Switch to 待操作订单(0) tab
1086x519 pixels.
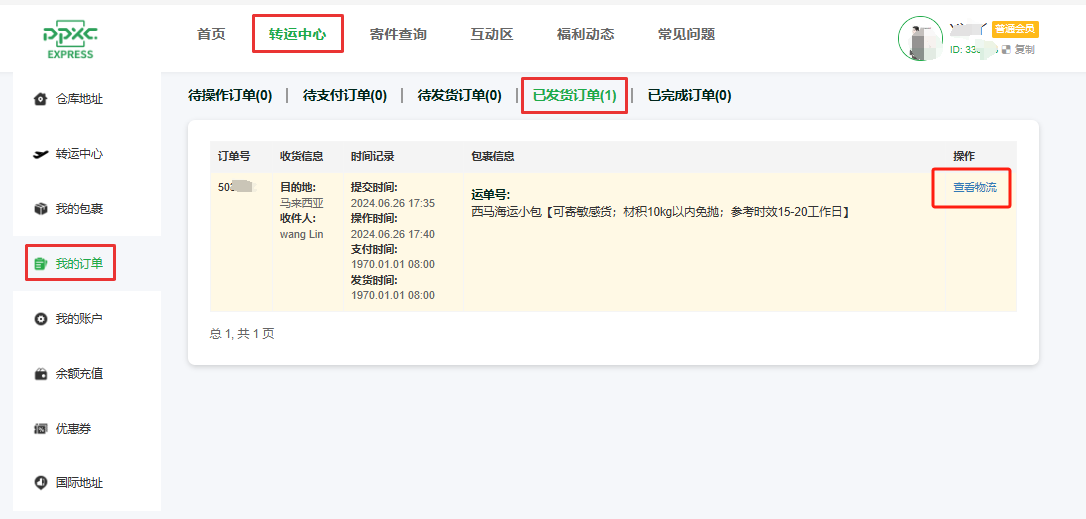(230, 96)
